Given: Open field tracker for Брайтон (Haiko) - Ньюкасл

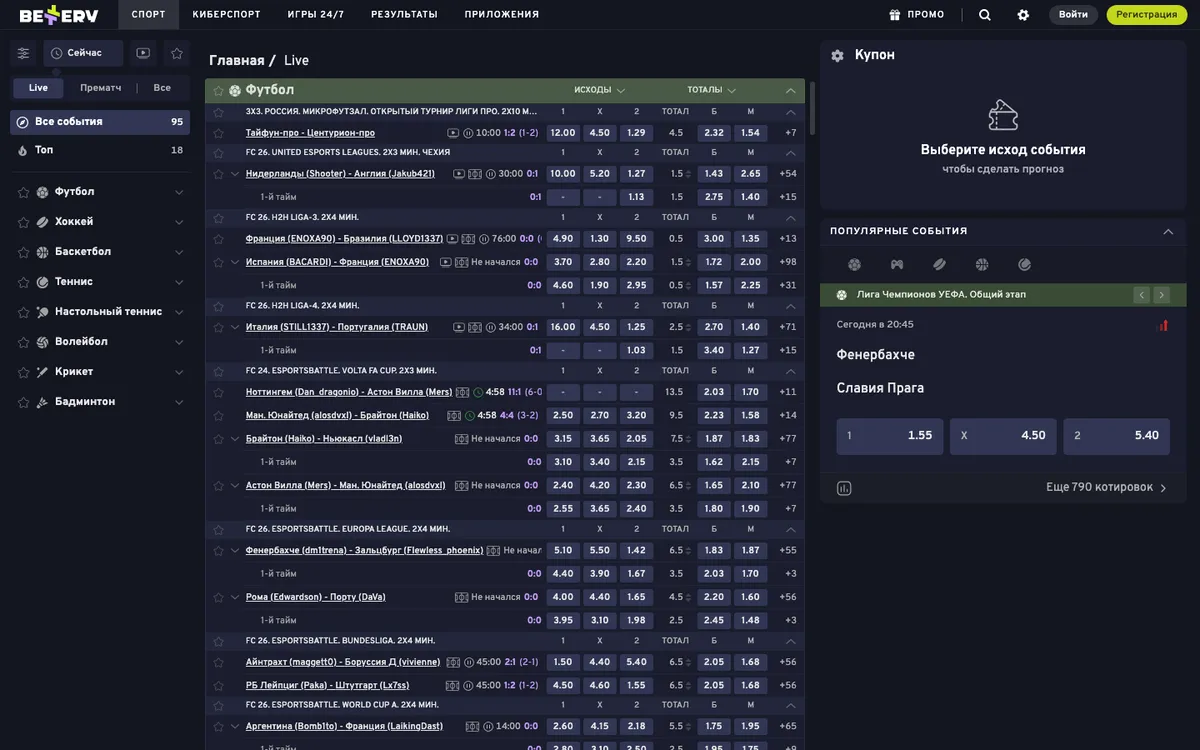Looking at the screenshot, I should tap(461, 439).
